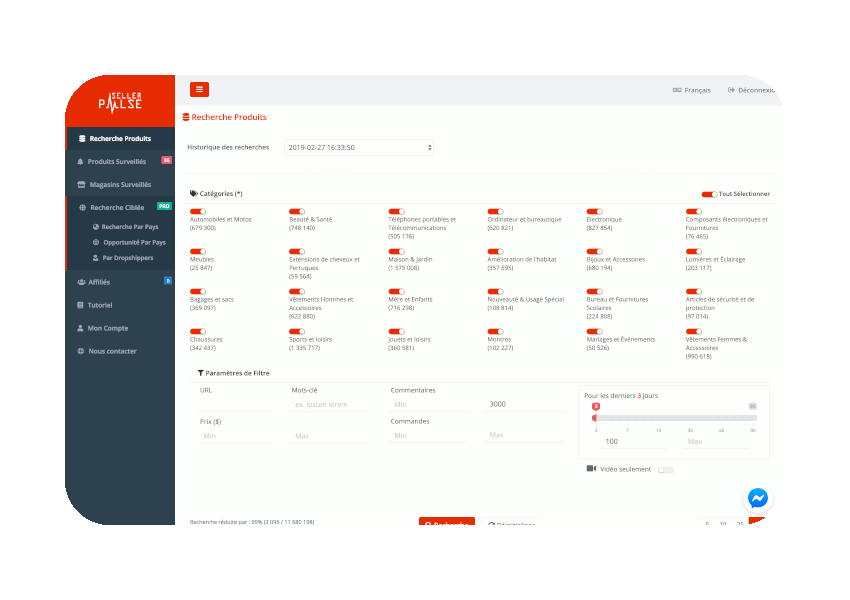Click the icon beside Opportunité Par Pays
Image resolution: width=850 pixels, height=600 pixels.
(x=96, y=242)
